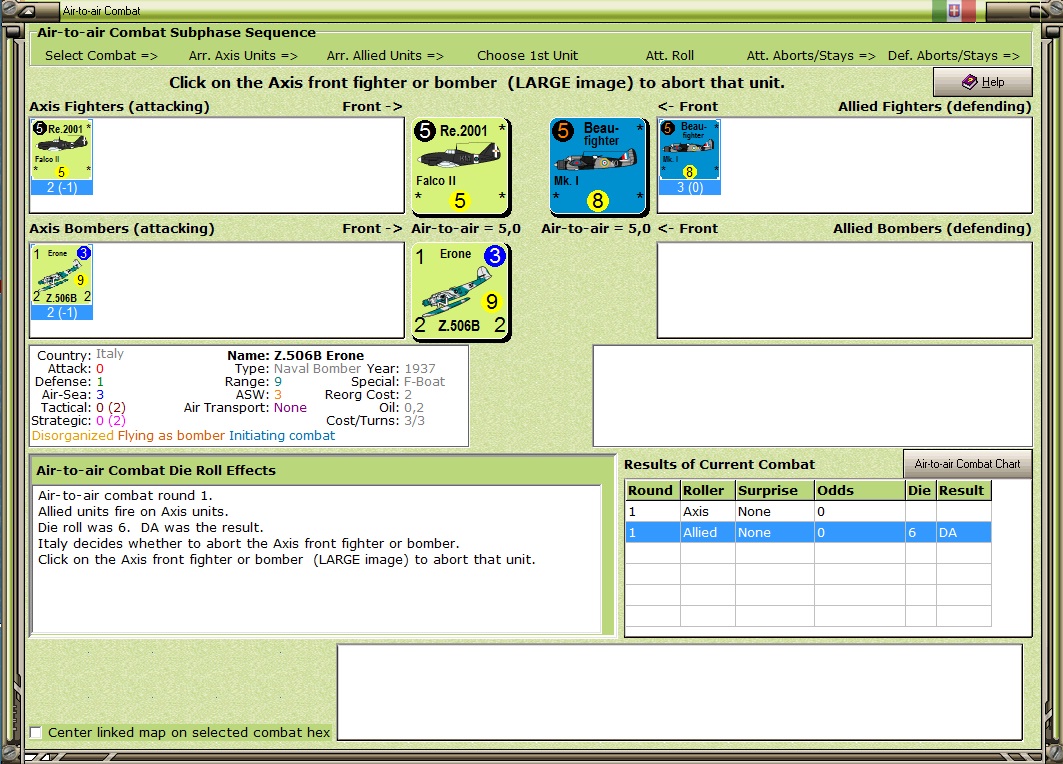Click the Air-to-air Combat window title
Viewport: 1063px width, 764px height.
(102, 10)
